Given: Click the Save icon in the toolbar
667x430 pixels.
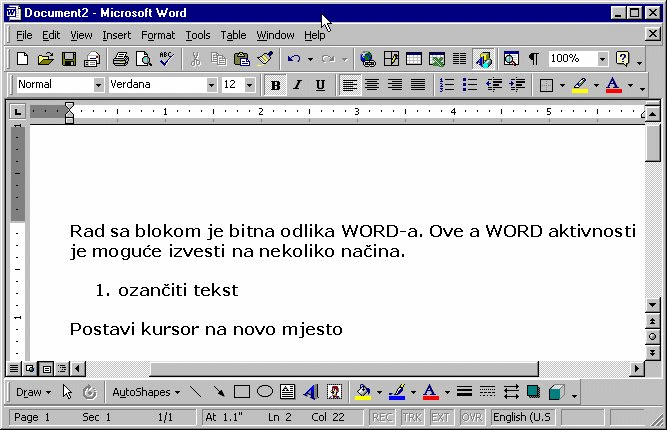Looking at the screenshot, I should (69, 59).
